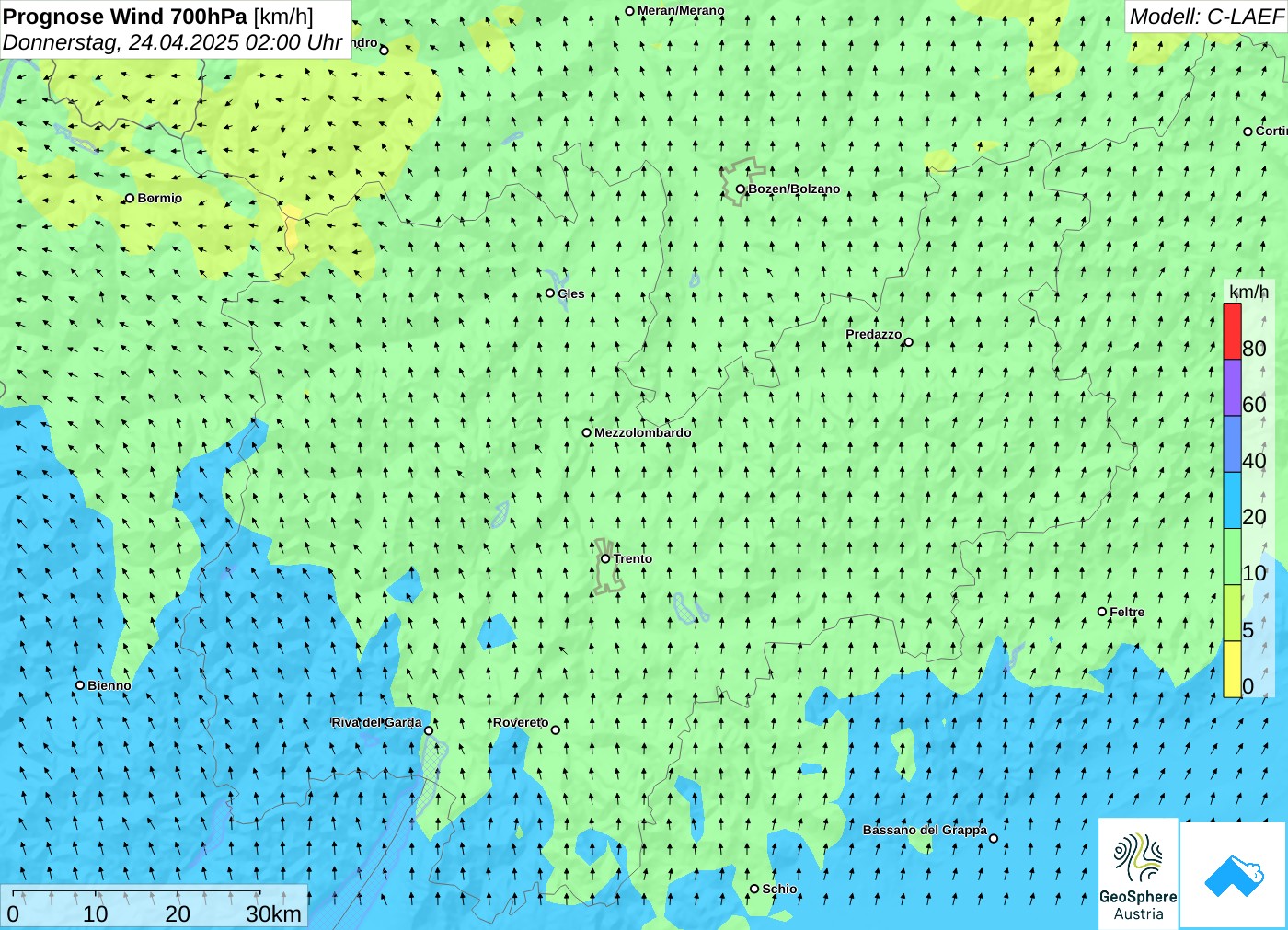Image resolution: width=1288 pixels, height=930 pixels.
Task: Click the blue cloud logo icon
Action: (1234, 875)
